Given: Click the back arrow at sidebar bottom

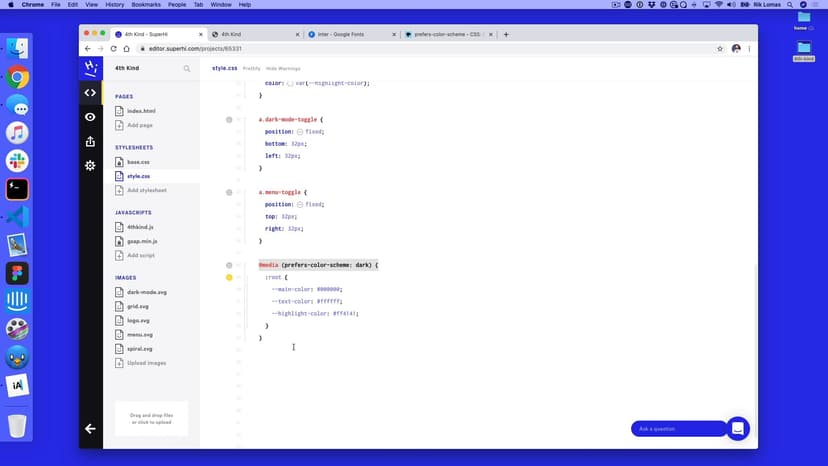Looking at the screenshot, I should coord(90,428).
